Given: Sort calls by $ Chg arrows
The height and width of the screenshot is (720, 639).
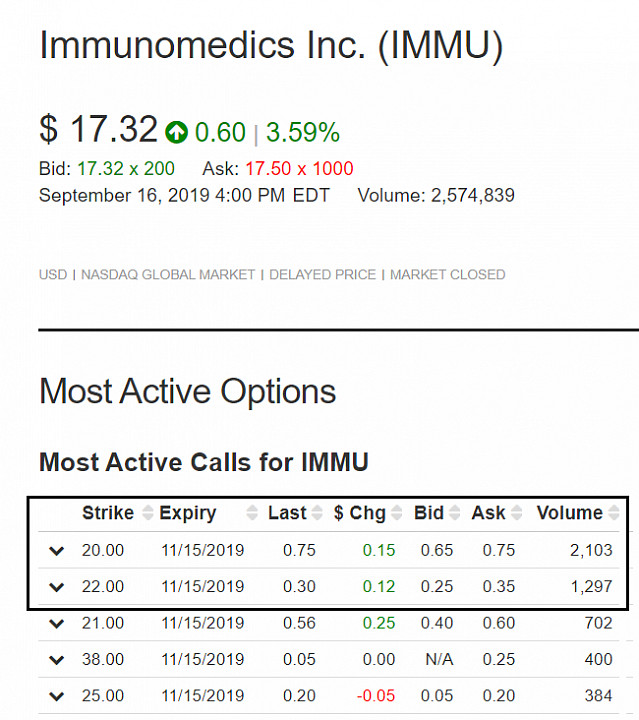Looking at the screenshot, I should [x=397, y=513].
